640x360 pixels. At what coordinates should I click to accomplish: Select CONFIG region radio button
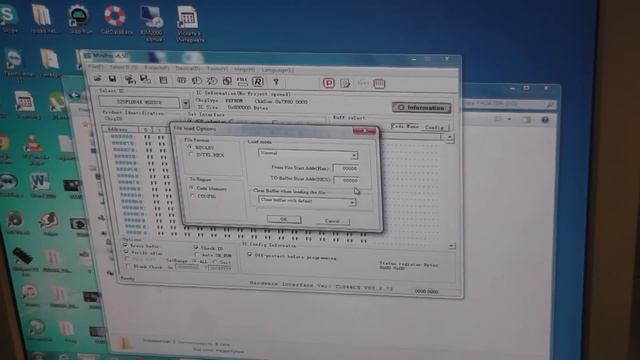click(x=193, y=196)
